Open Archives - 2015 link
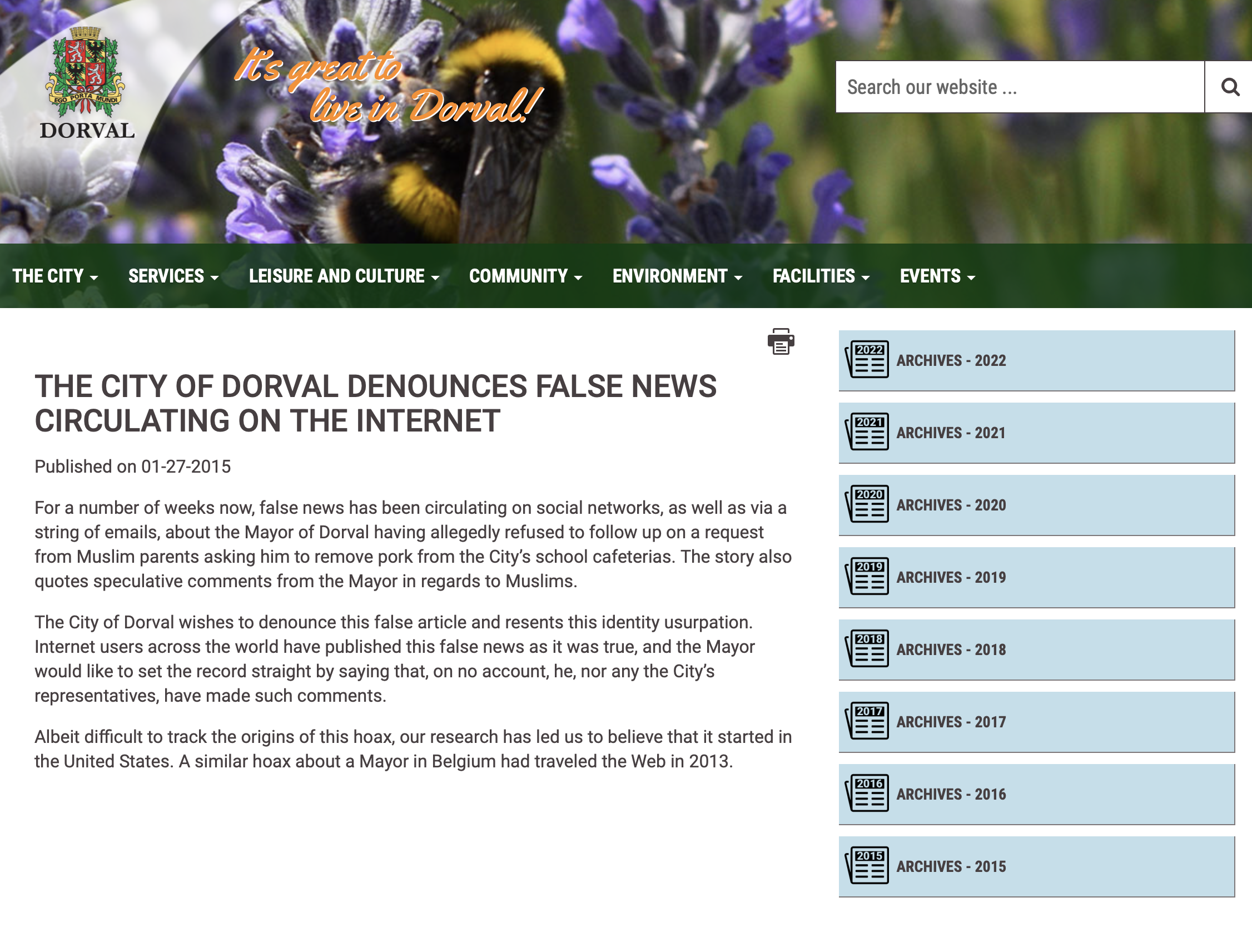Image resolution: width=1252 pixels, height=952 pixels. click(1037, 866)
